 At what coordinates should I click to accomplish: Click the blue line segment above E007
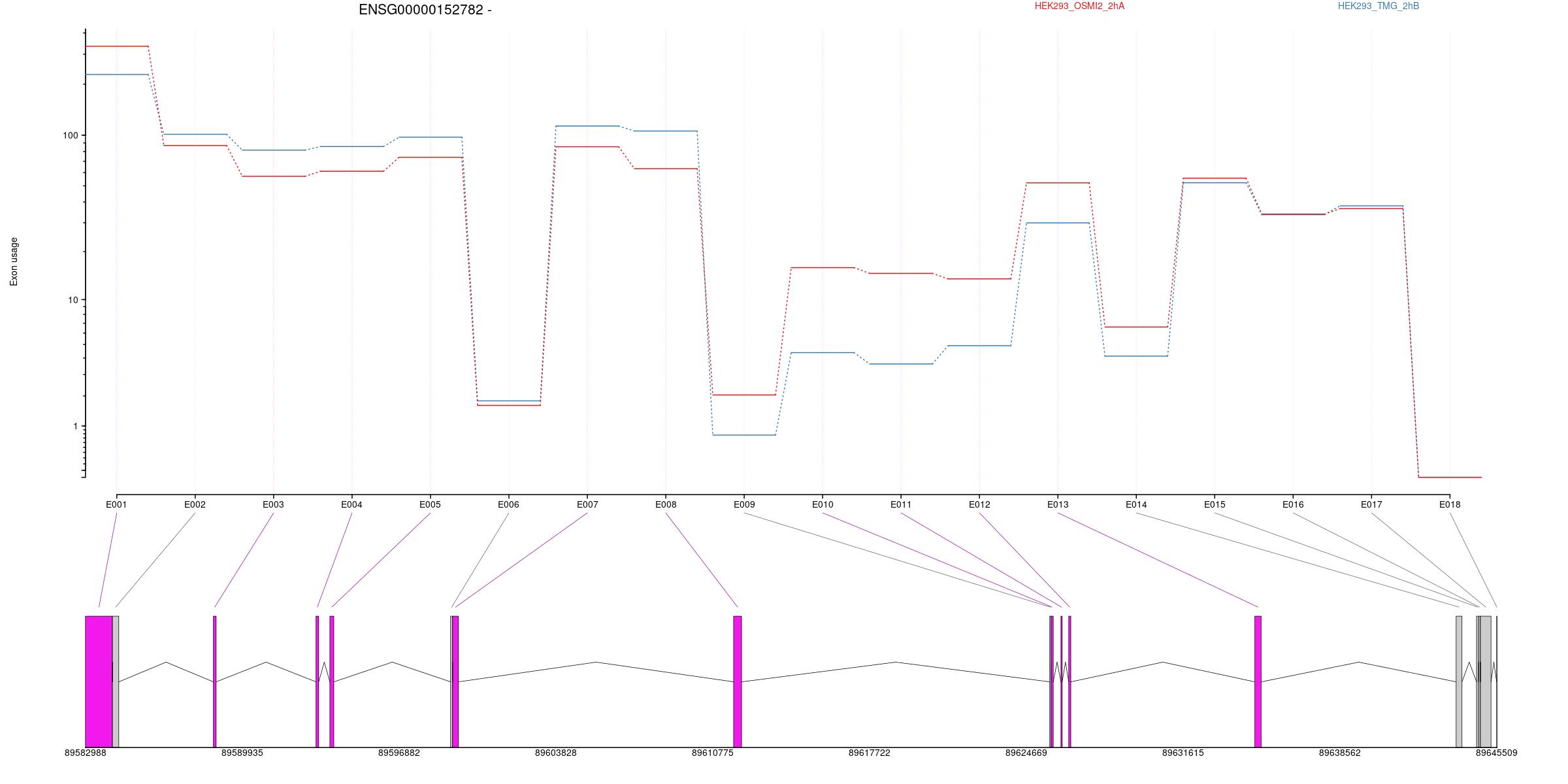[x=587, y=126]
